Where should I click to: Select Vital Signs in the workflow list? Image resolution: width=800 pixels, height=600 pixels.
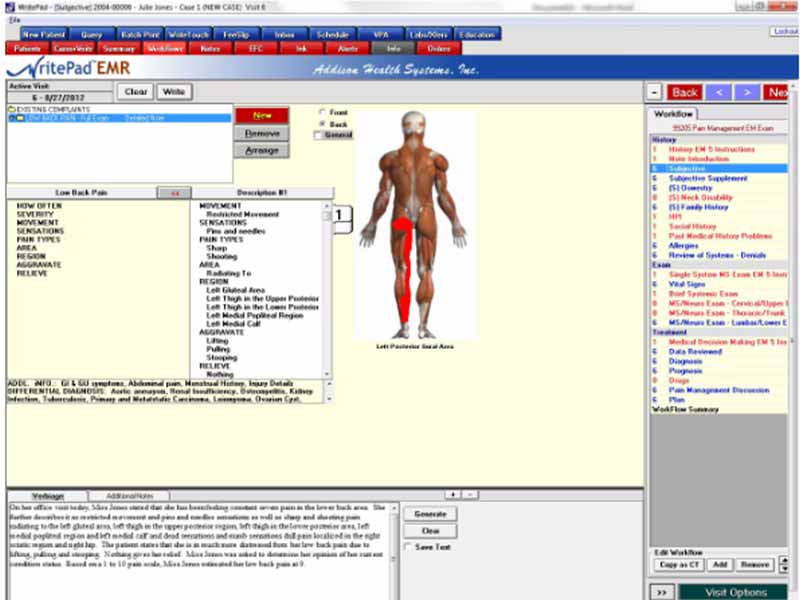686,285
